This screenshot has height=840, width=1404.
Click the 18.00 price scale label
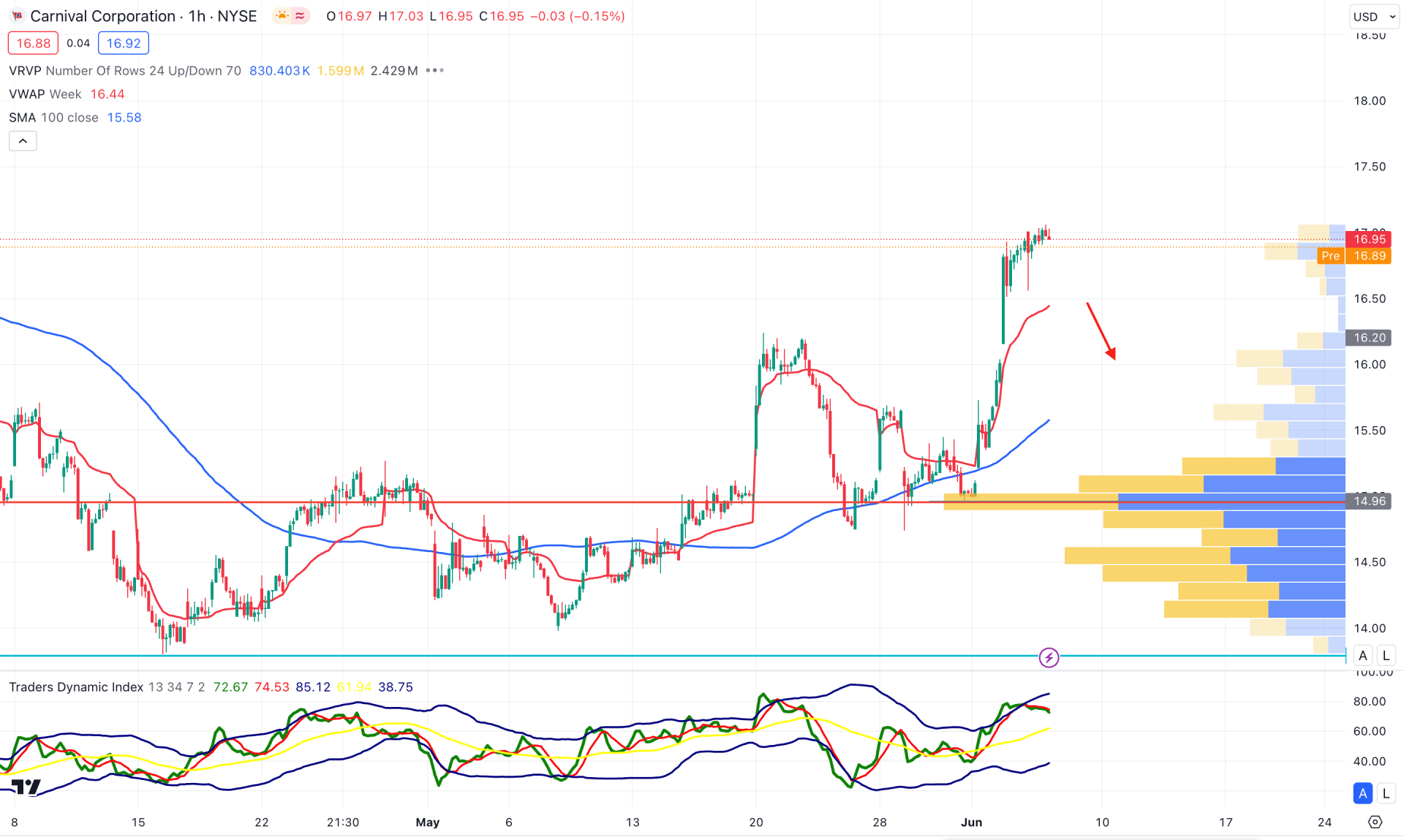coord(1370,101)
